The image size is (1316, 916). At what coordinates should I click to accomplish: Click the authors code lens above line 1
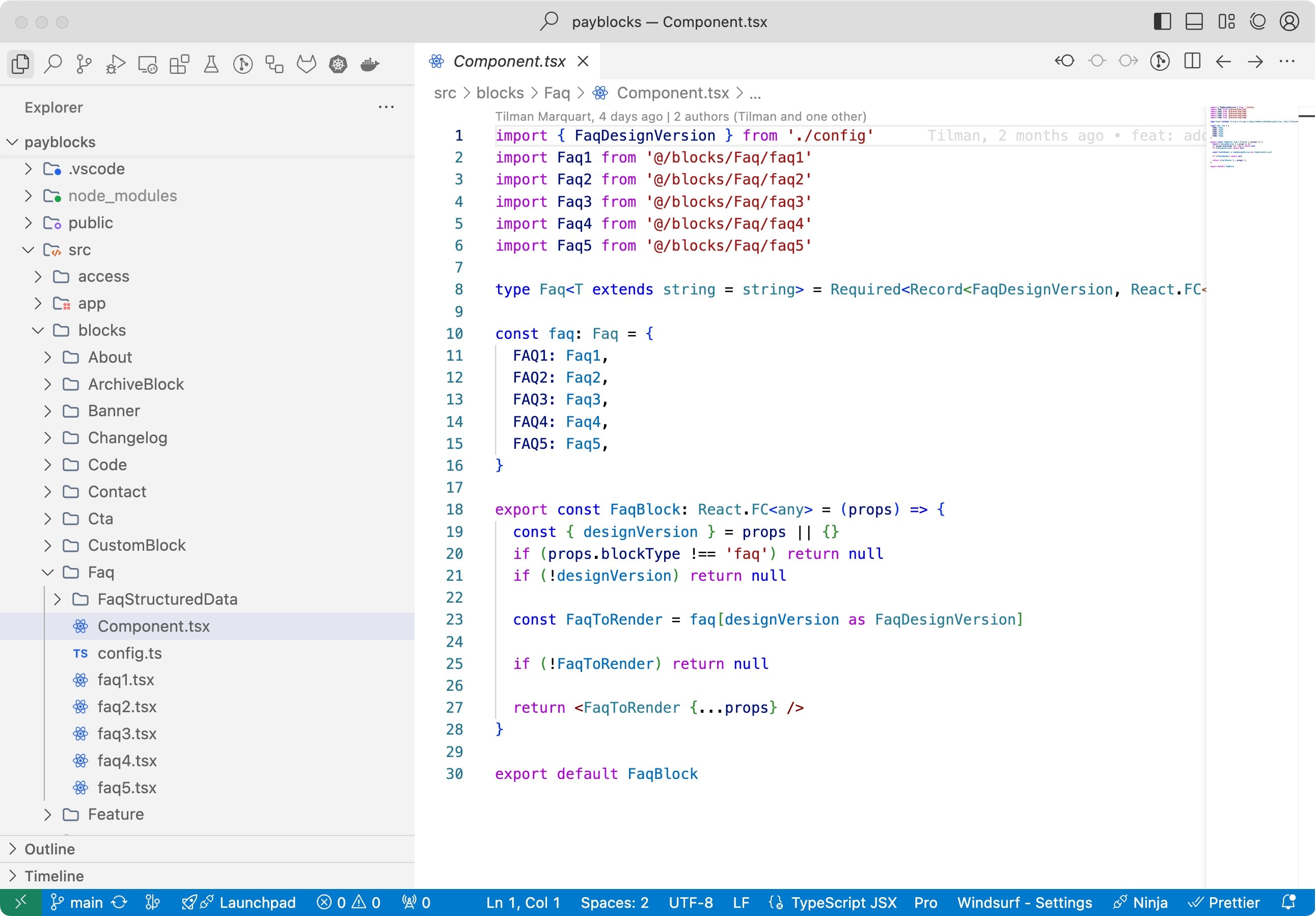pos(680,116)
